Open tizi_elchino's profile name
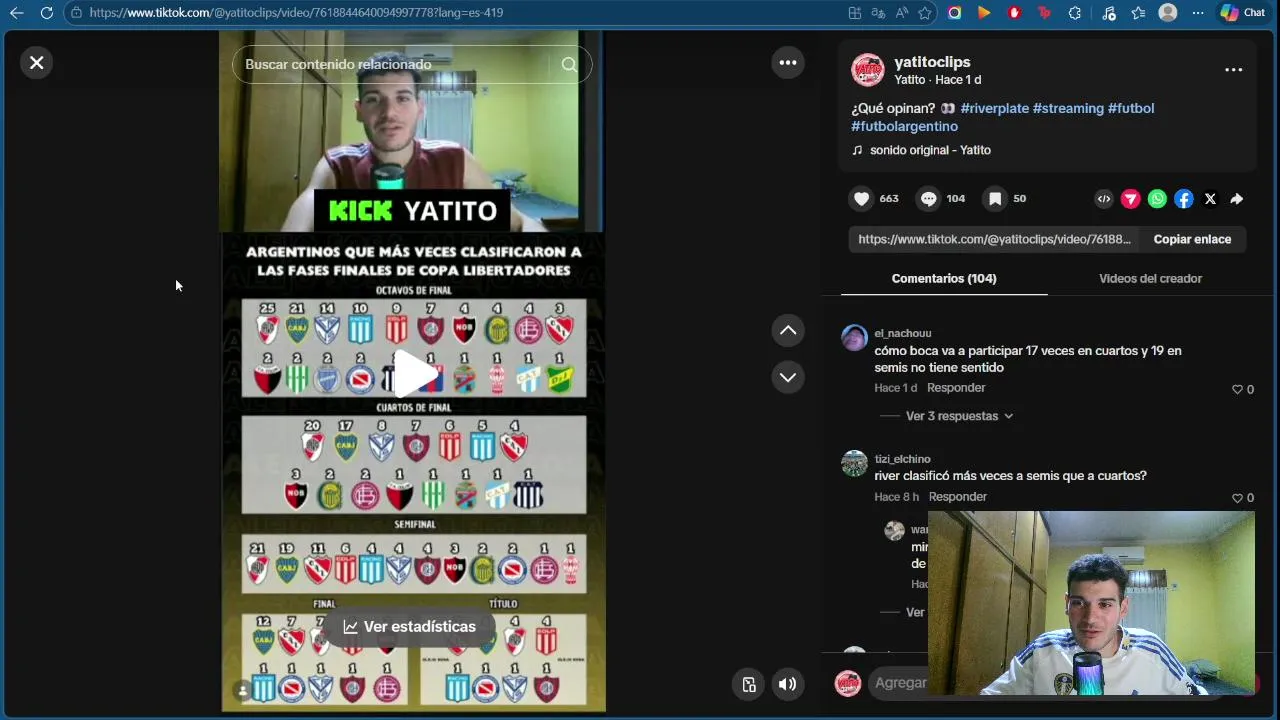1280x720 pixels. coord(902,459)
